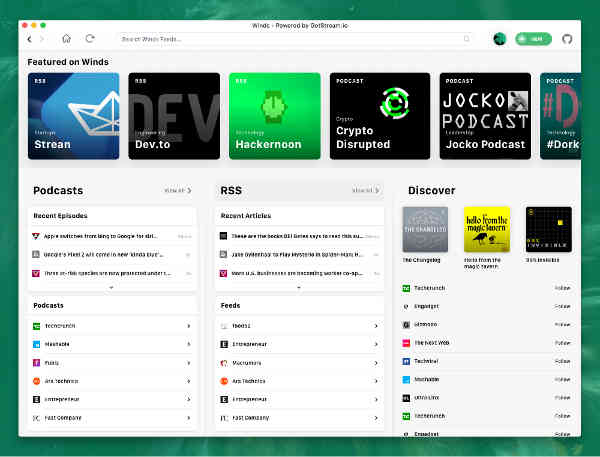This screenshot has height=457, width=600.
Task: Expand Entrepreneur chevron in Podcasts list
Action: [x=189, y=399]
